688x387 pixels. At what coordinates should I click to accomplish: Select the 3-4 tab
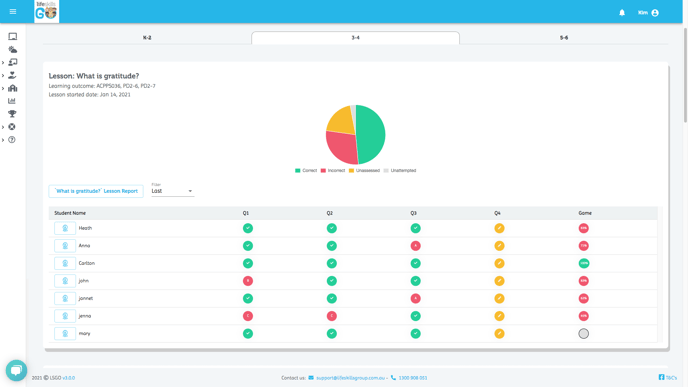coord(355,38)
